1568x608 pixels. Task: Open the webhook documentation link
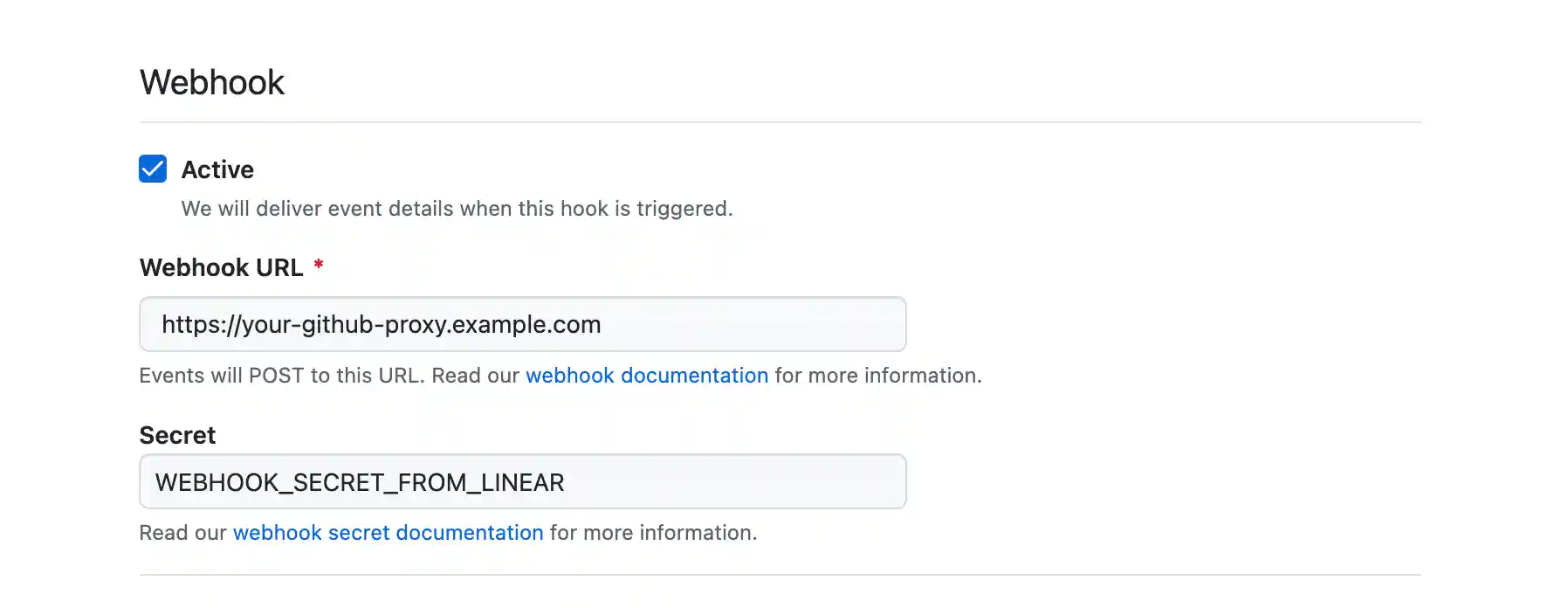click(646, 375)
